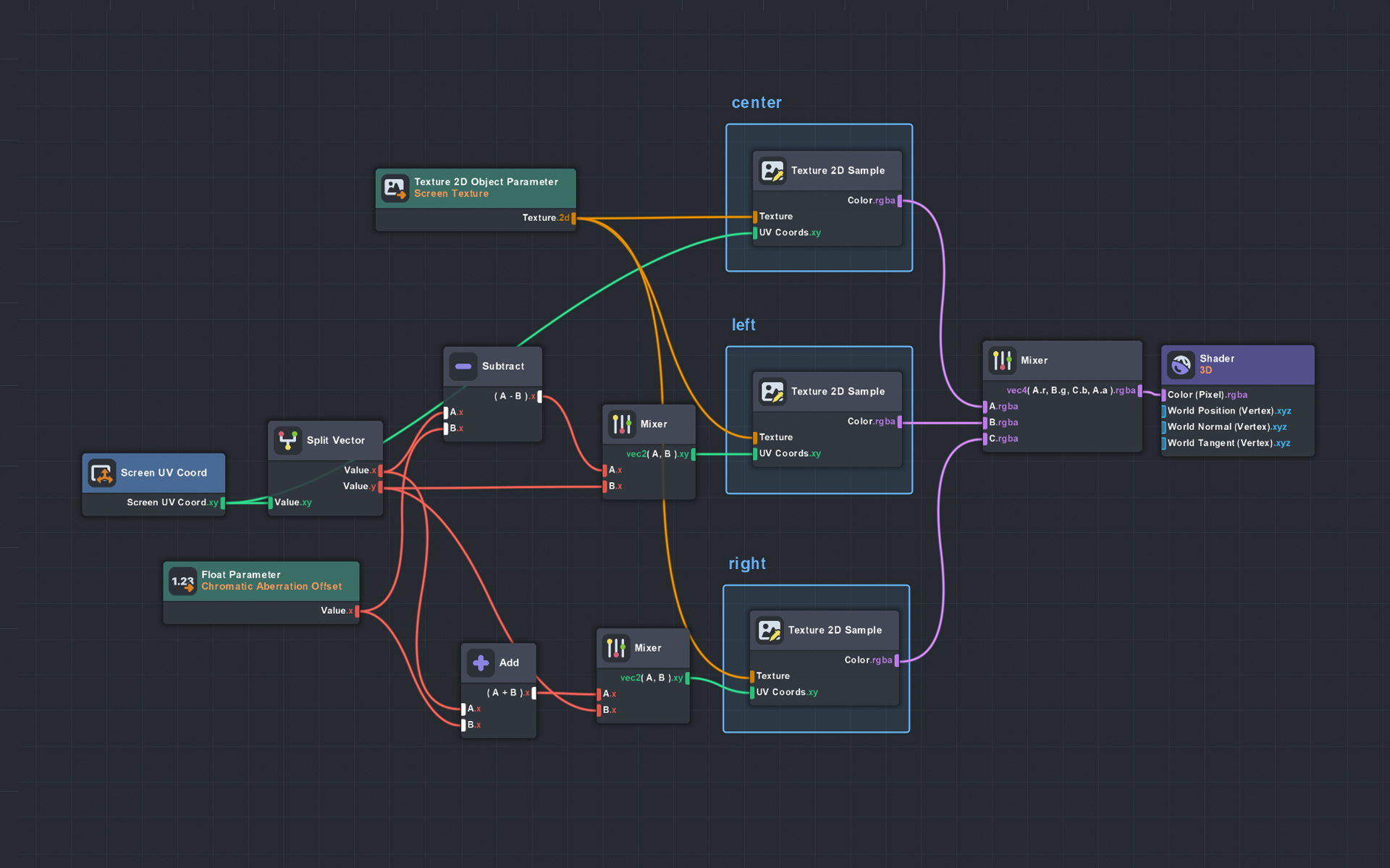This screenshot has width=1390, height=868.
Task: Click the C.rgba input on vec4 Mixer
Action: [985, 439]
